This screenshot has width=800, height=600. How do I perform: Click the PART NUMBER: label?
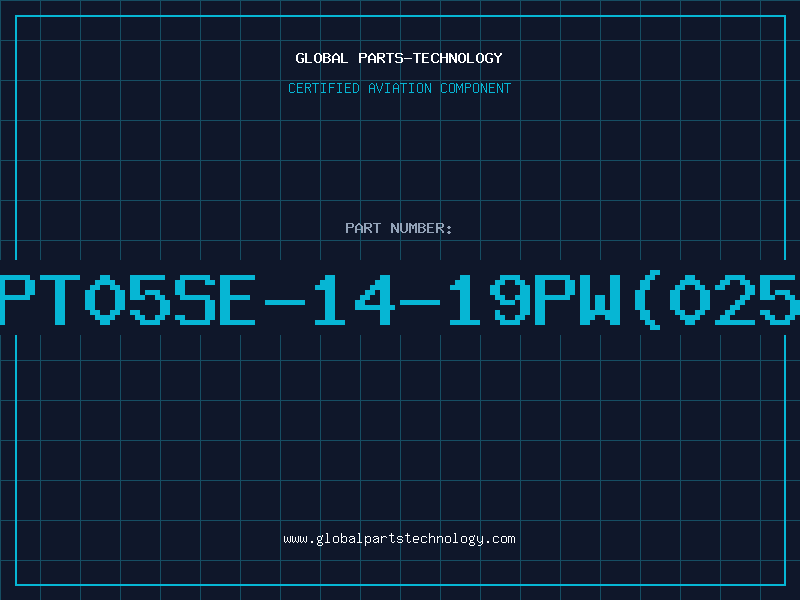click(x=399, y=228)
